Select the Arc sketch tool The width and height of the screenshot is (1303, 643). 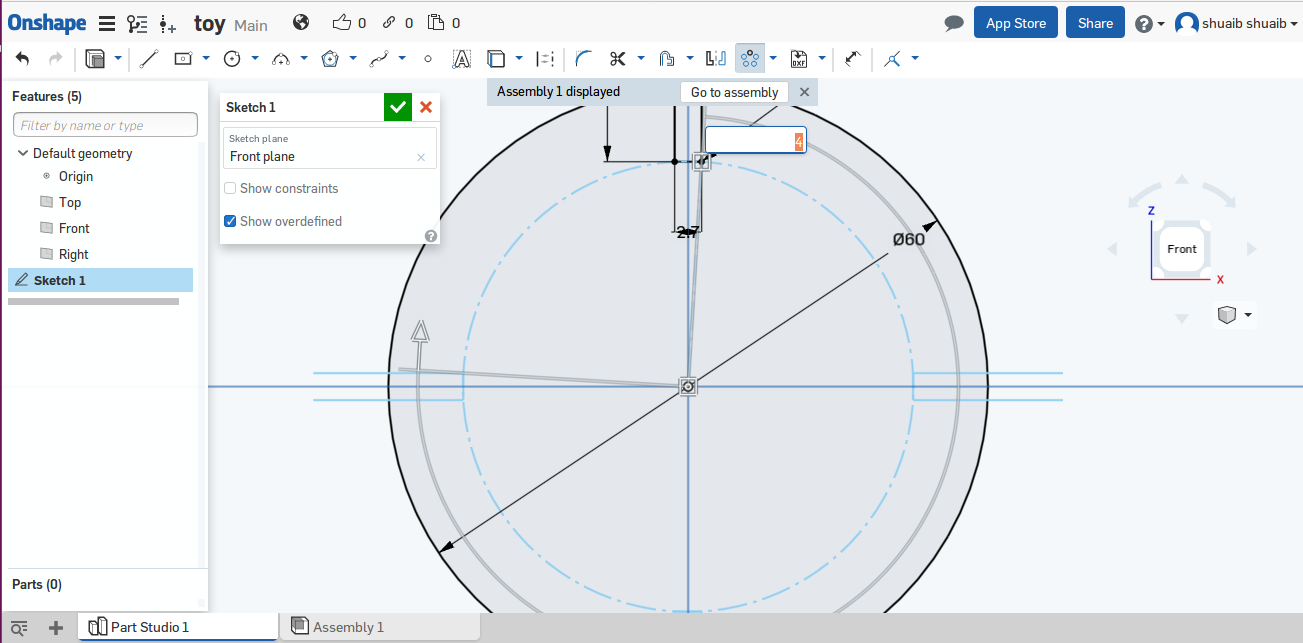(x=281, y=59)
